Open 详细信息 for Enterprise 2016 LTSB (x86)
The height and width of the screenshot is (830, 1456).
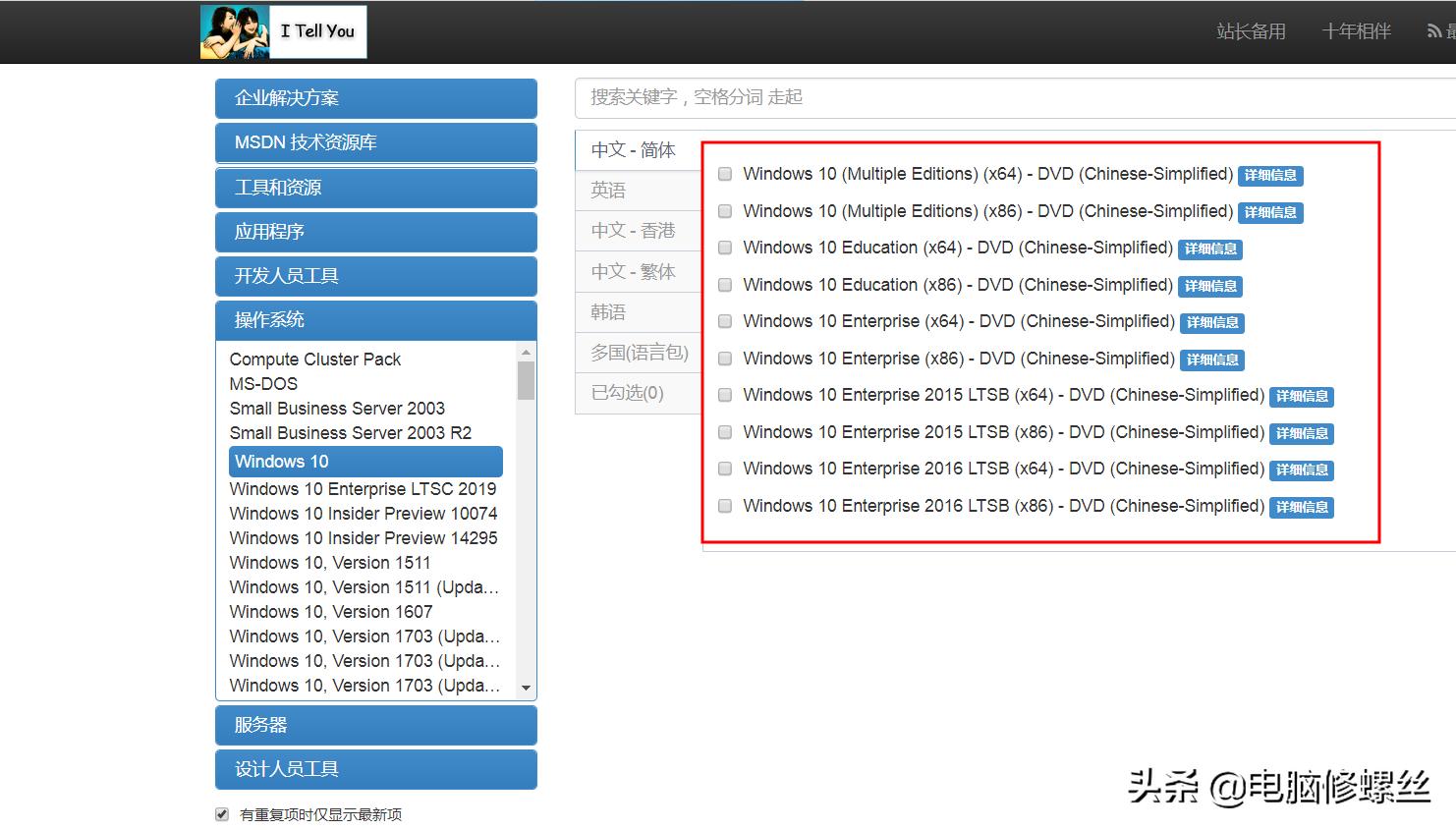coord(1302,507)
